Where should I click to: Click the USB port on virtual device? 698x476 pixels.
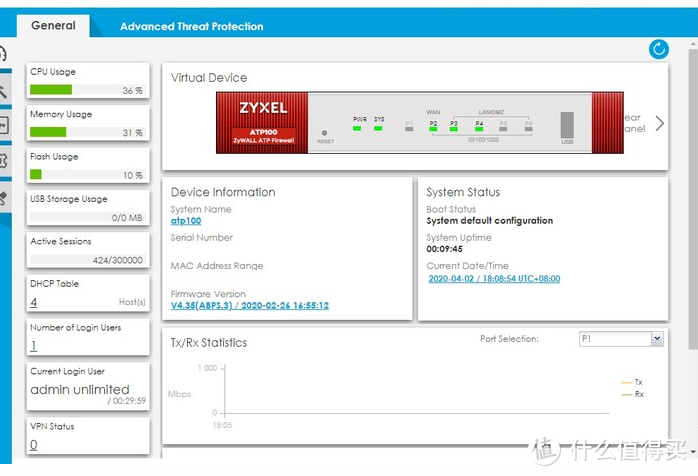[568, 125]
